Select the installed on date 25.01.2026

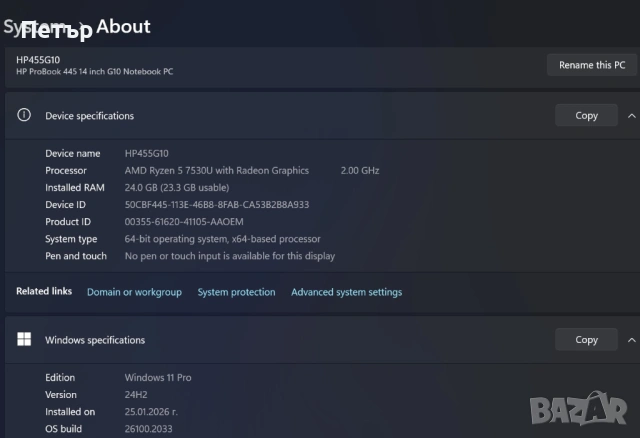coord(151,412)
